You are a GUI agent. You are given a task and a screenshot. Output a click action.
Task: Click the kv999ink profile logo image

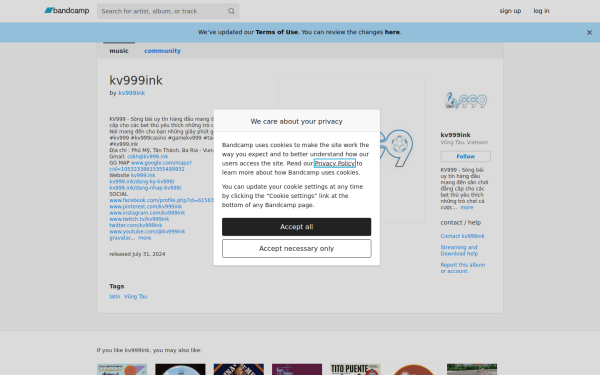(466, 101)
